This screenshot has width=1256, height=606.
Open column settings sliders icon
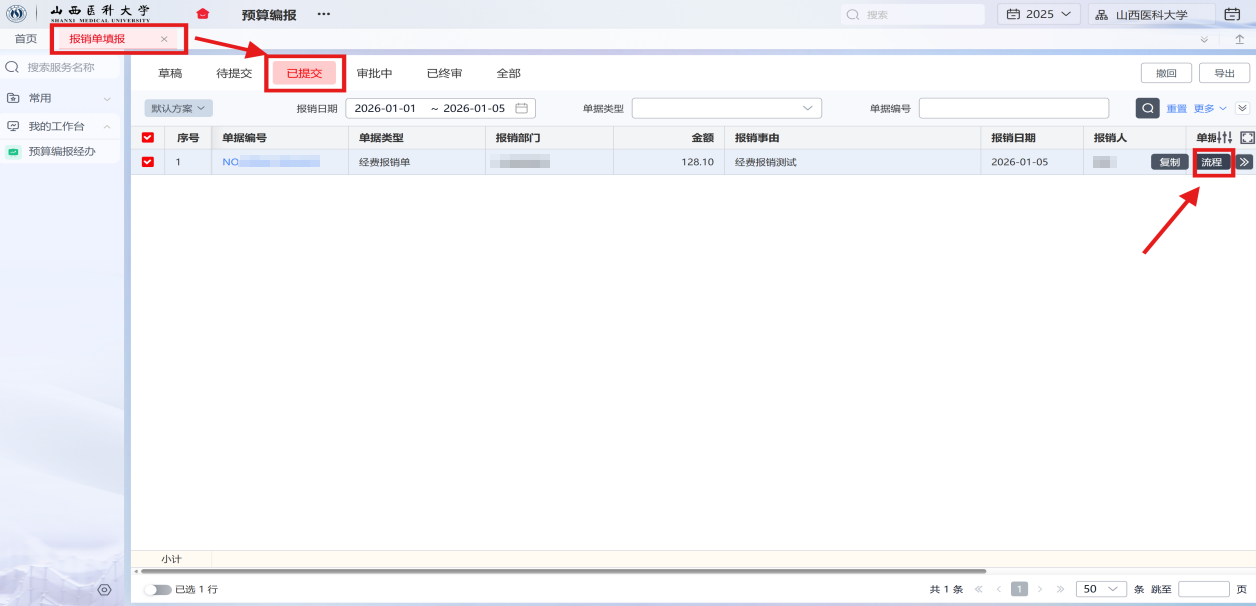coord(1225,138)
